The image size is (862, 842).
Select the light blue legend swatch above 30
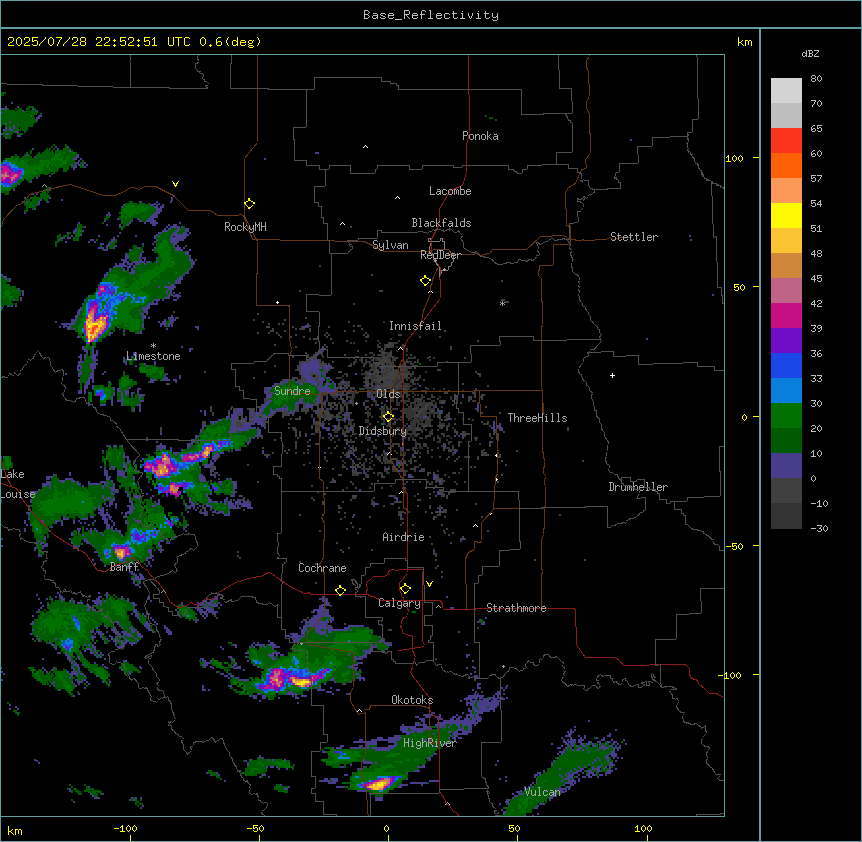(x=786, y=390)
